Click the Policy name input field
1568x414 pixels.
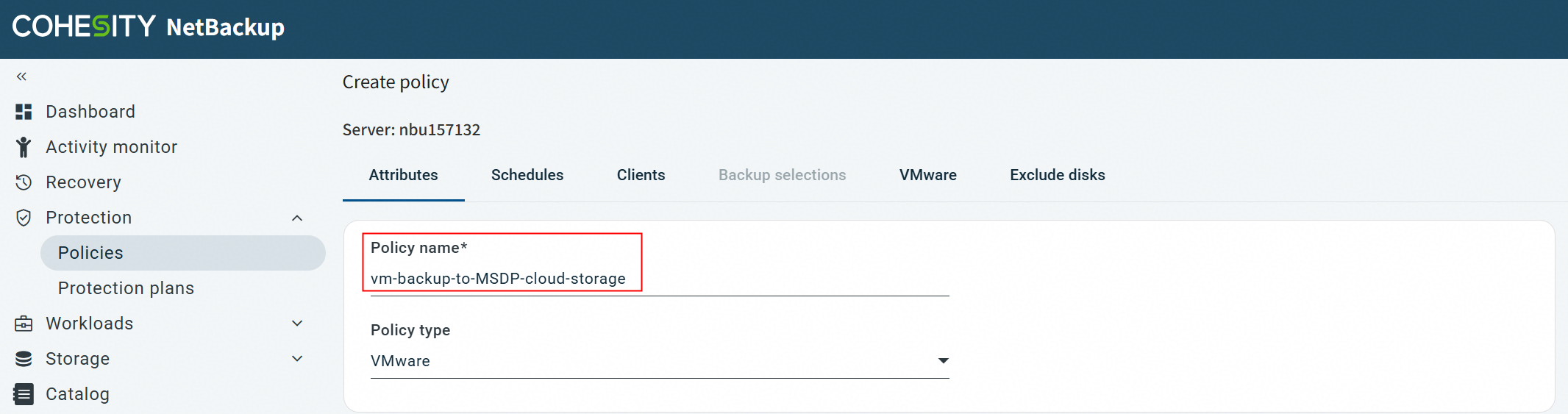660,279
